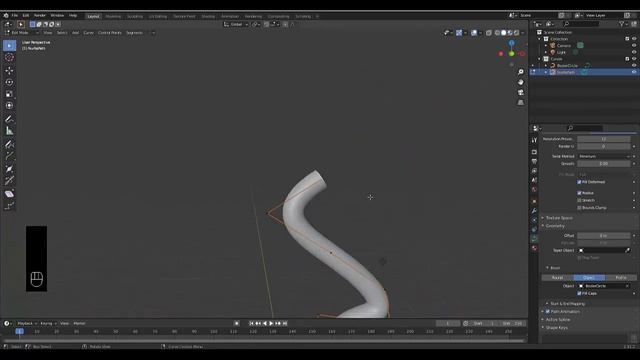Viewport: 640px width, 360px height.
Task: Open the Edit Mode dropdown
Action: tap(22, 33)
